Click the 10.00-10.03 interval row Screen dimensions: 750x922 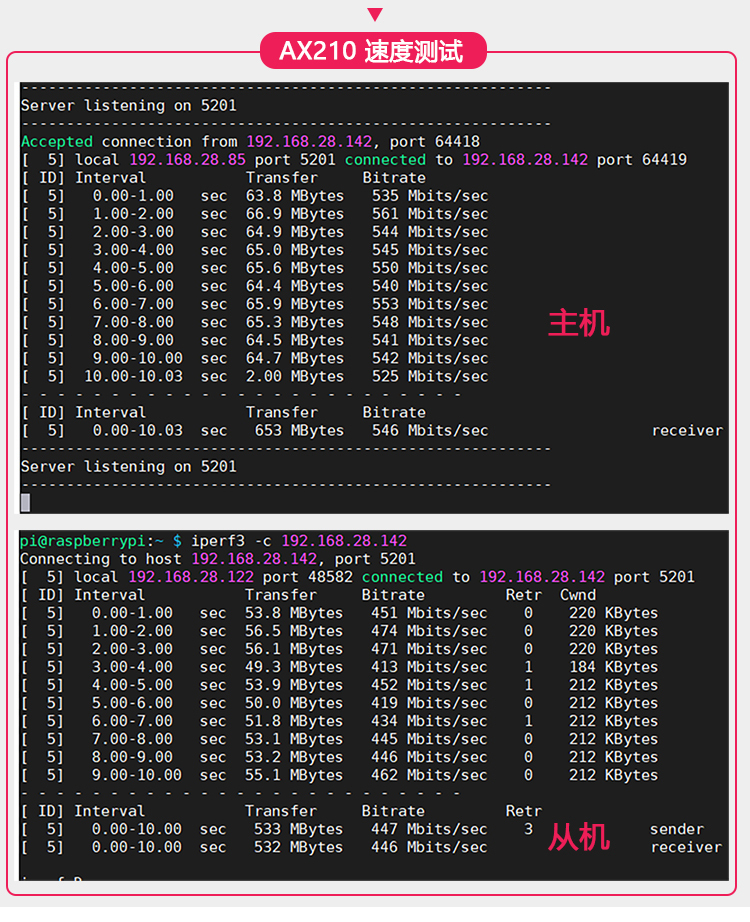point(256,376)
